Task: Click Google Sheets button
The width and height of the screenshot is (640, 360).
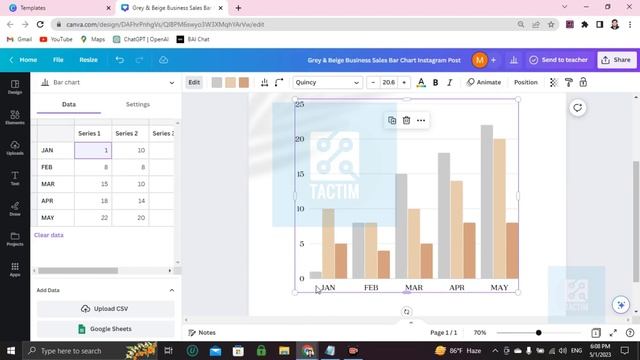Action: (105, 329)
